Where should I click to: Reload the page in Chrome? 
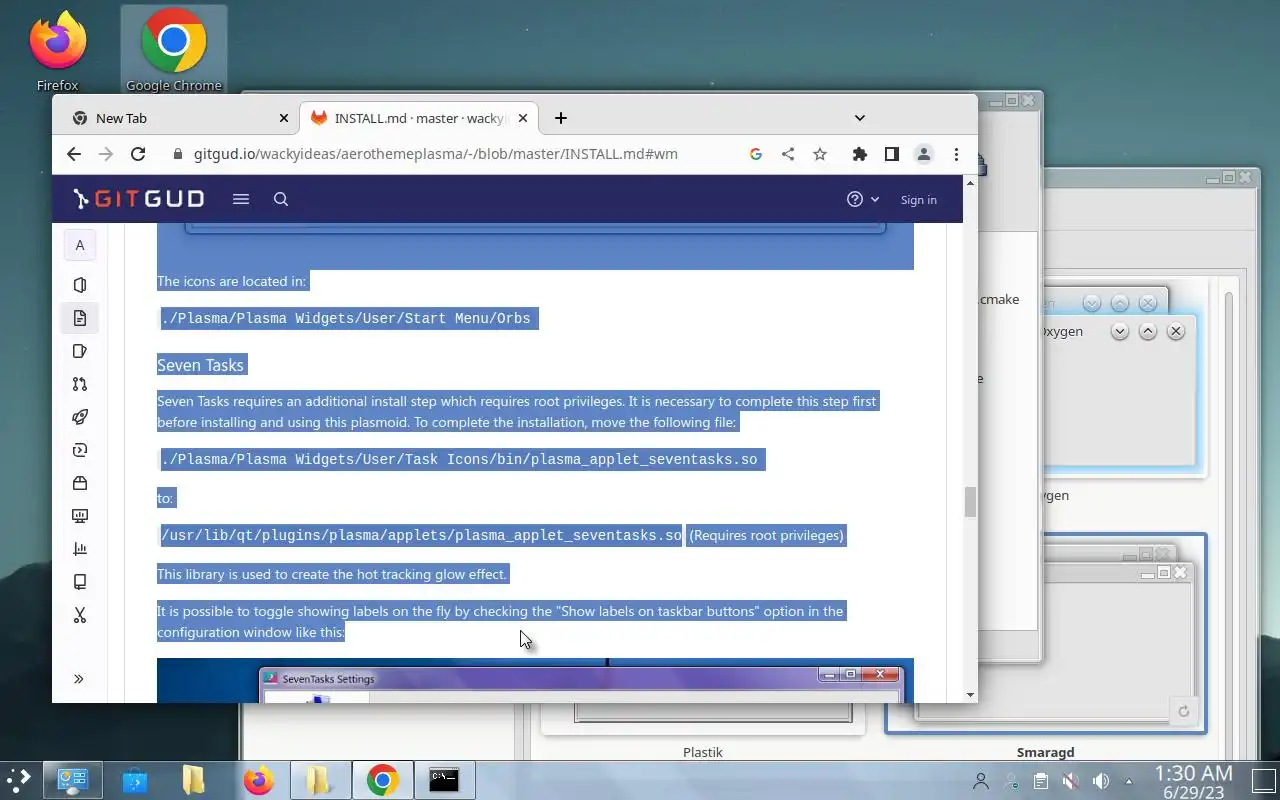[138, 154]
